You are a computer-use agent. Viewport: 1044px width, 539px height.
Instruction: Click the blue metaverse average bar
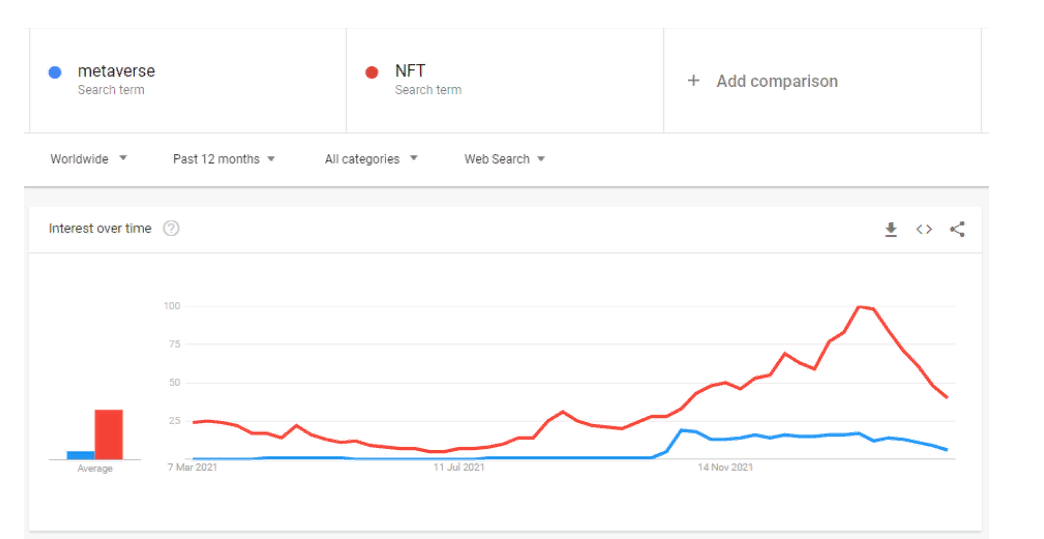81,455
